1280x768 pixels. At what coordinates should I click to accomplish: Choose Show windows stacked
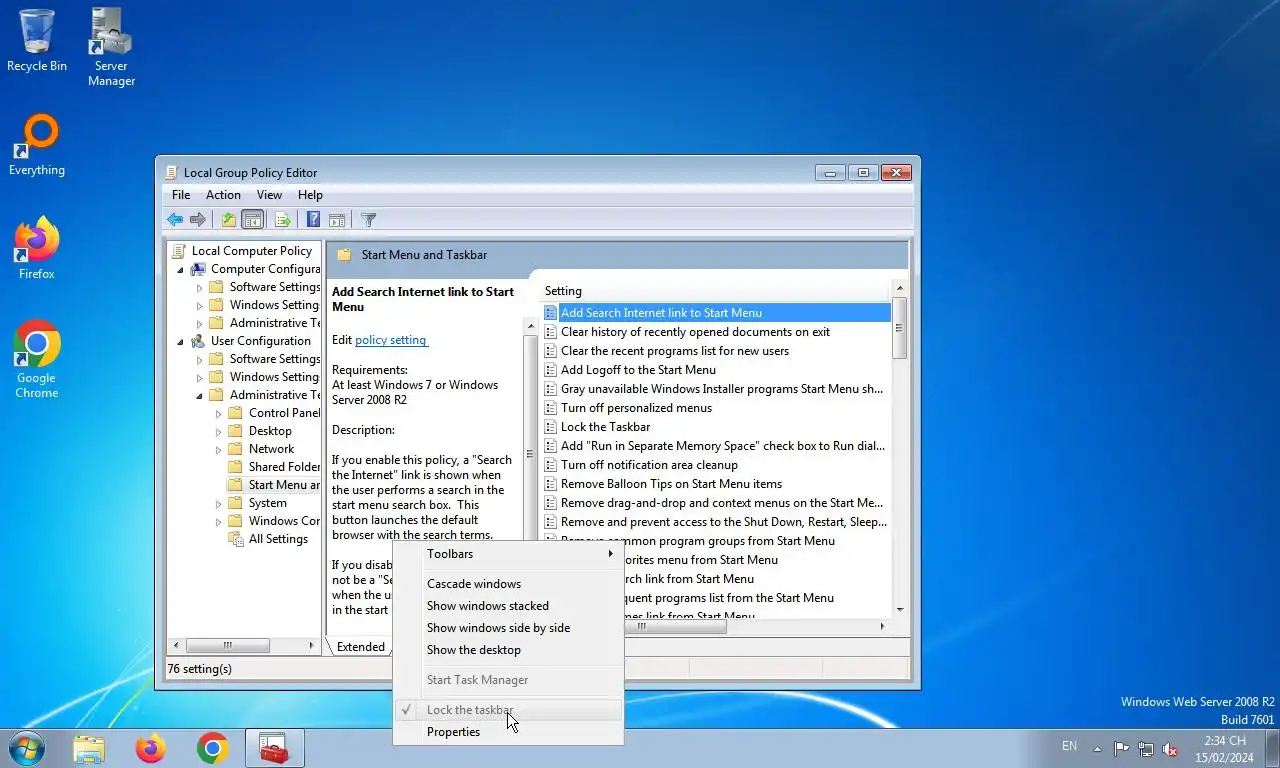click(507, 606)
